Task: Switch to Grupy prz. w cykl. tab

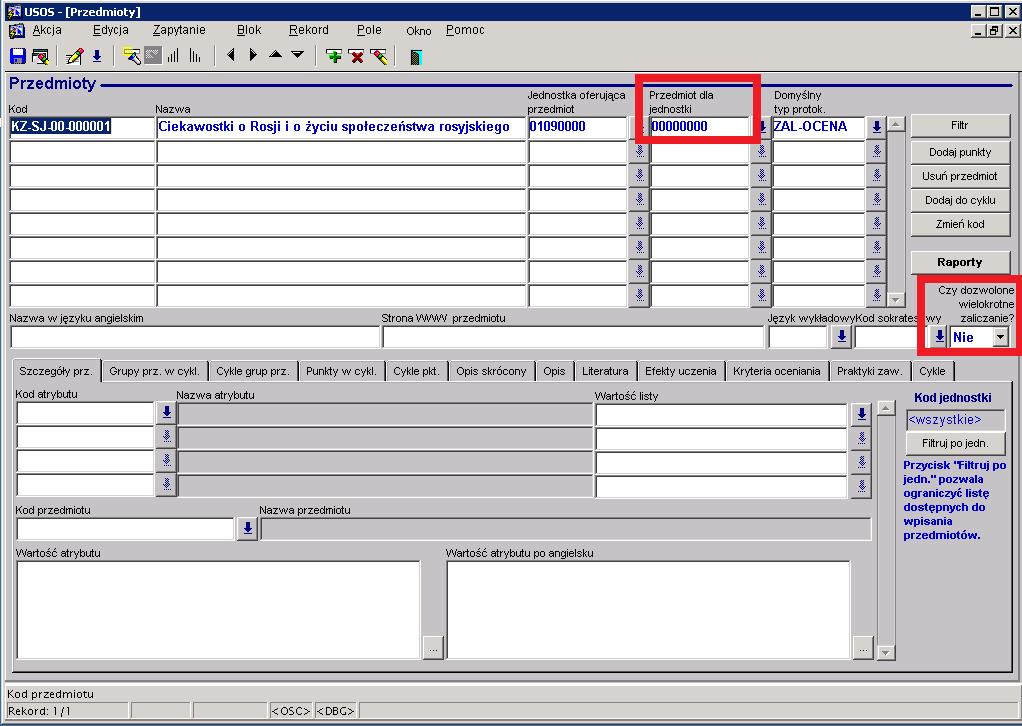Action: (x=154, y=371)
